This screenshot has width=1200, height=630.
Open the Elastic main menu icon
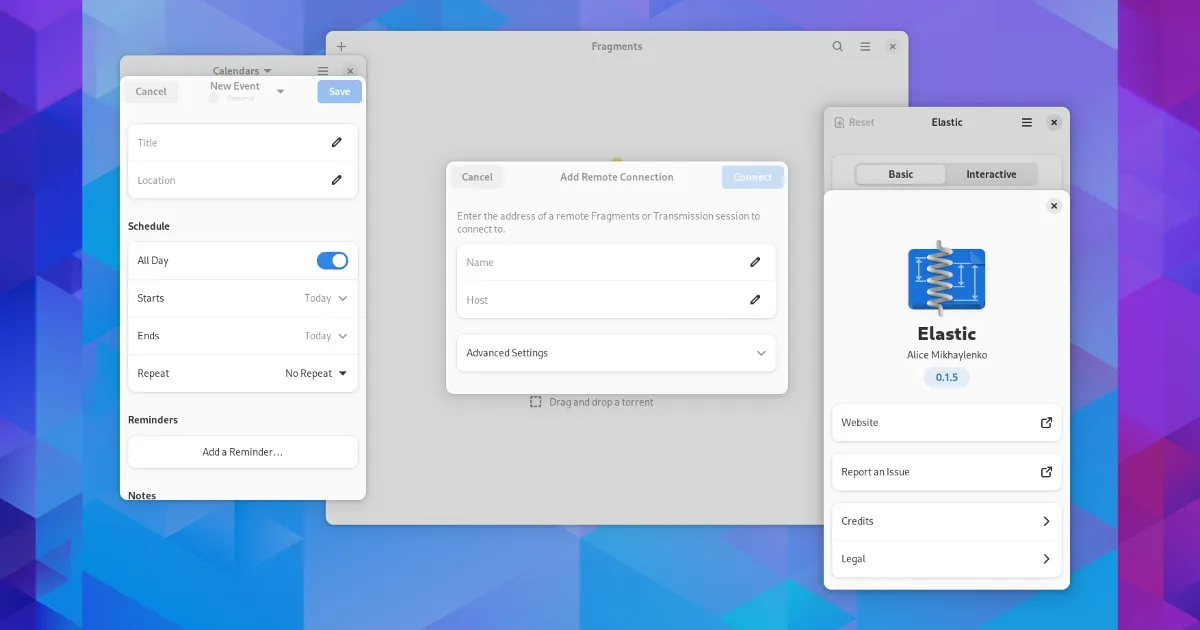coord(1026,123)
